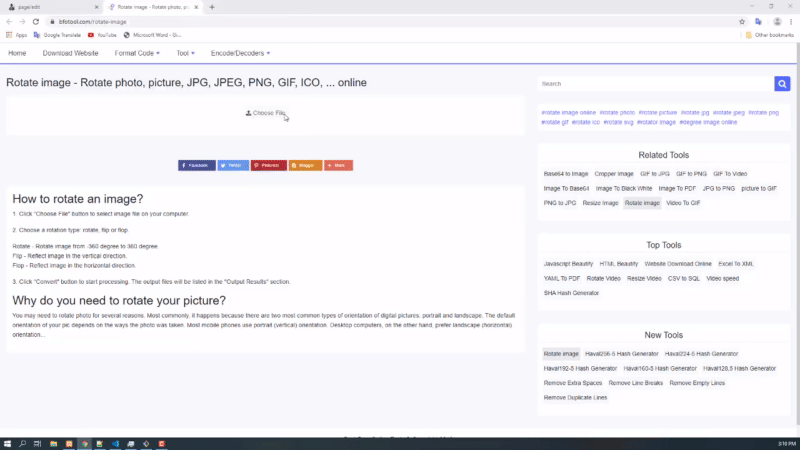Screen dimensions: 800x450
Task: Open Remove Line Breaks tool
Action: (636, 383)
